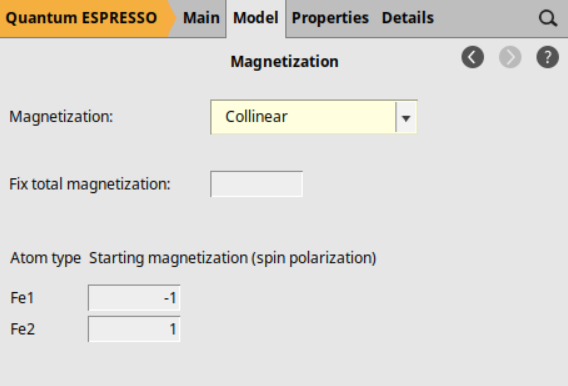Screen dimensions: 568x386
Task: Click the disabled next page arrow
Action: pos(510,57)
